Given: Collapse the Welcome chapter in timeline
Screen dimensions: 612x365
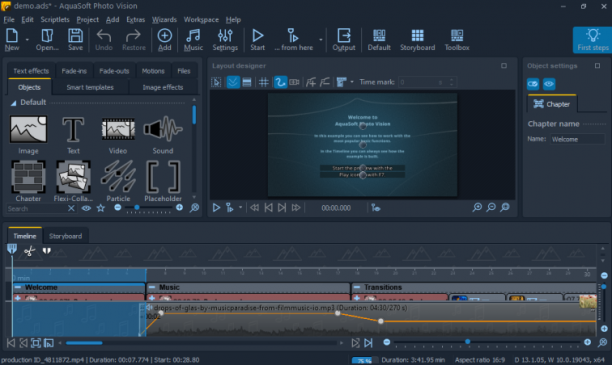Looking at the screenshot, I should 18,287.
